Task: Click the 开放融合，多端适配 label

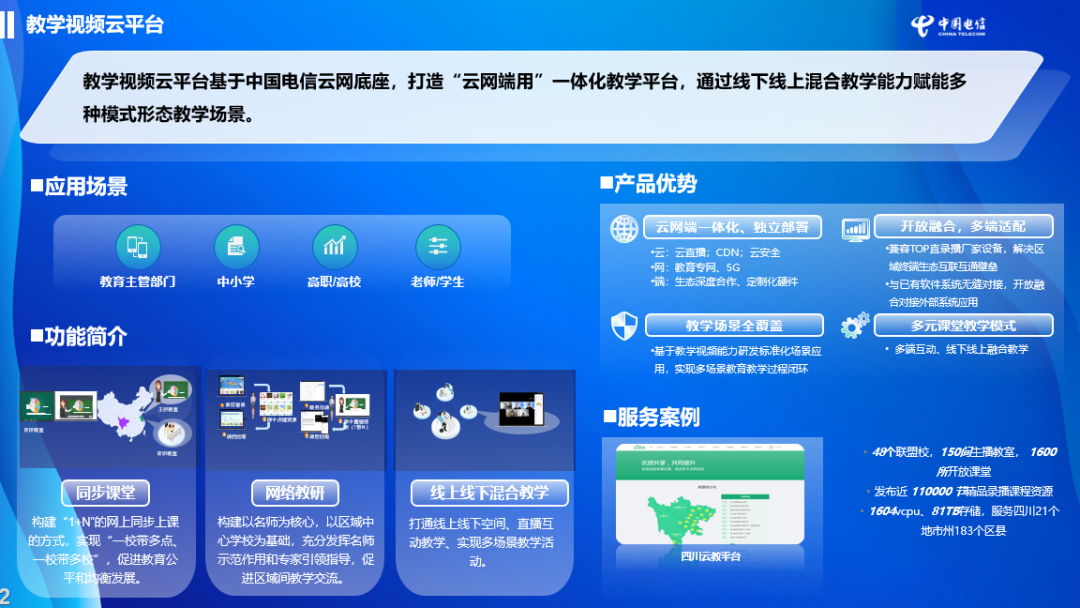Action: 963,227
